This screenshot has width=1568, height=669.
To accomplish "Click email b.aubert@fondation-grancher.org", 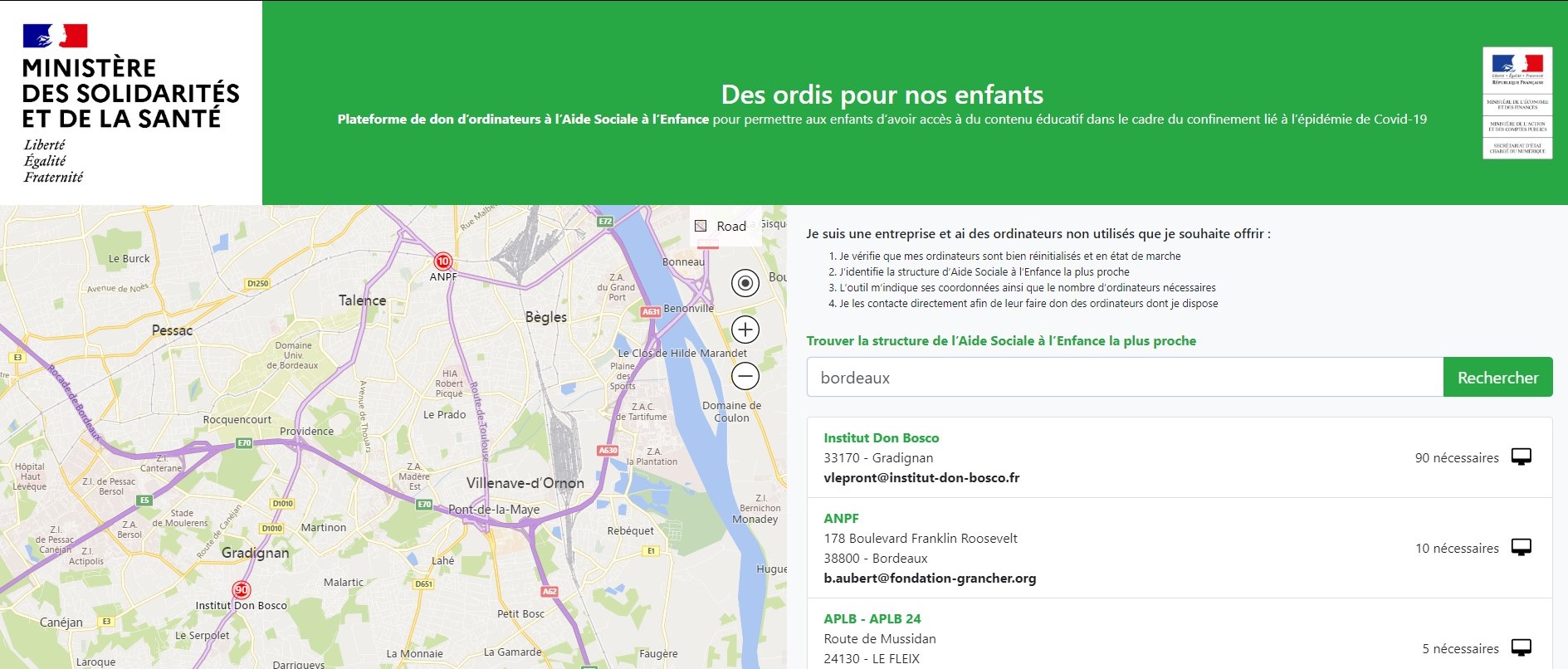I will (x=930, y=578).
